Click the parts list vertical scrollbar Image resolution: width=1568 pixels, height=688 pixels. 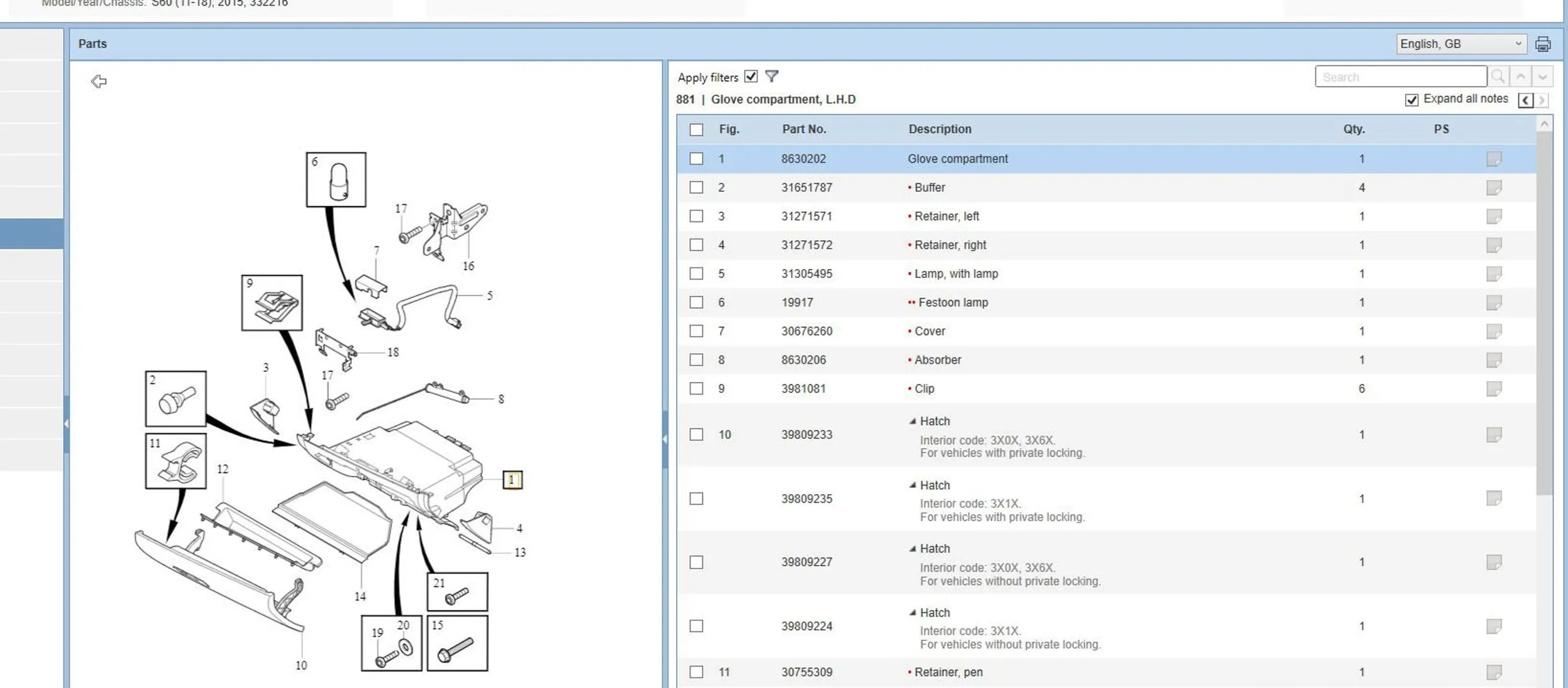1544,314
